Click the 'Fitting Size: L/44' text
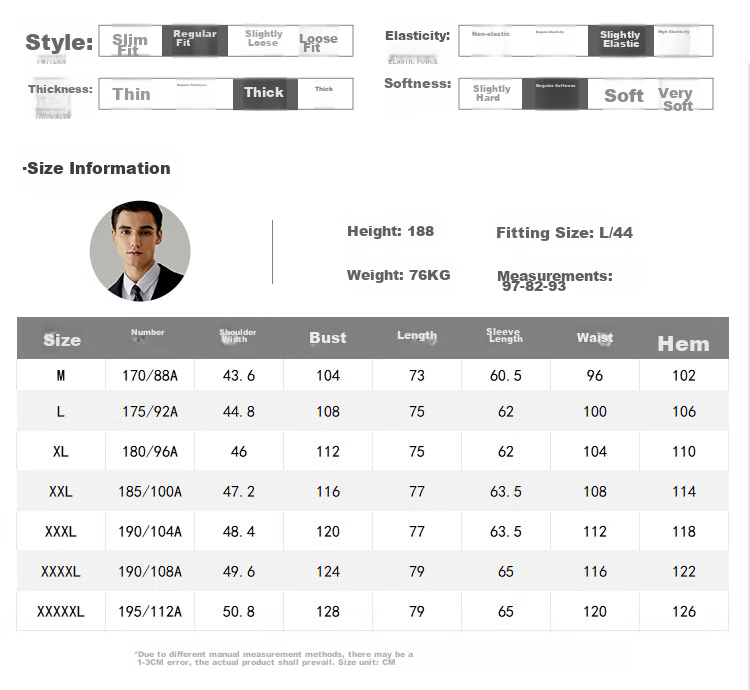 [564, 233]
